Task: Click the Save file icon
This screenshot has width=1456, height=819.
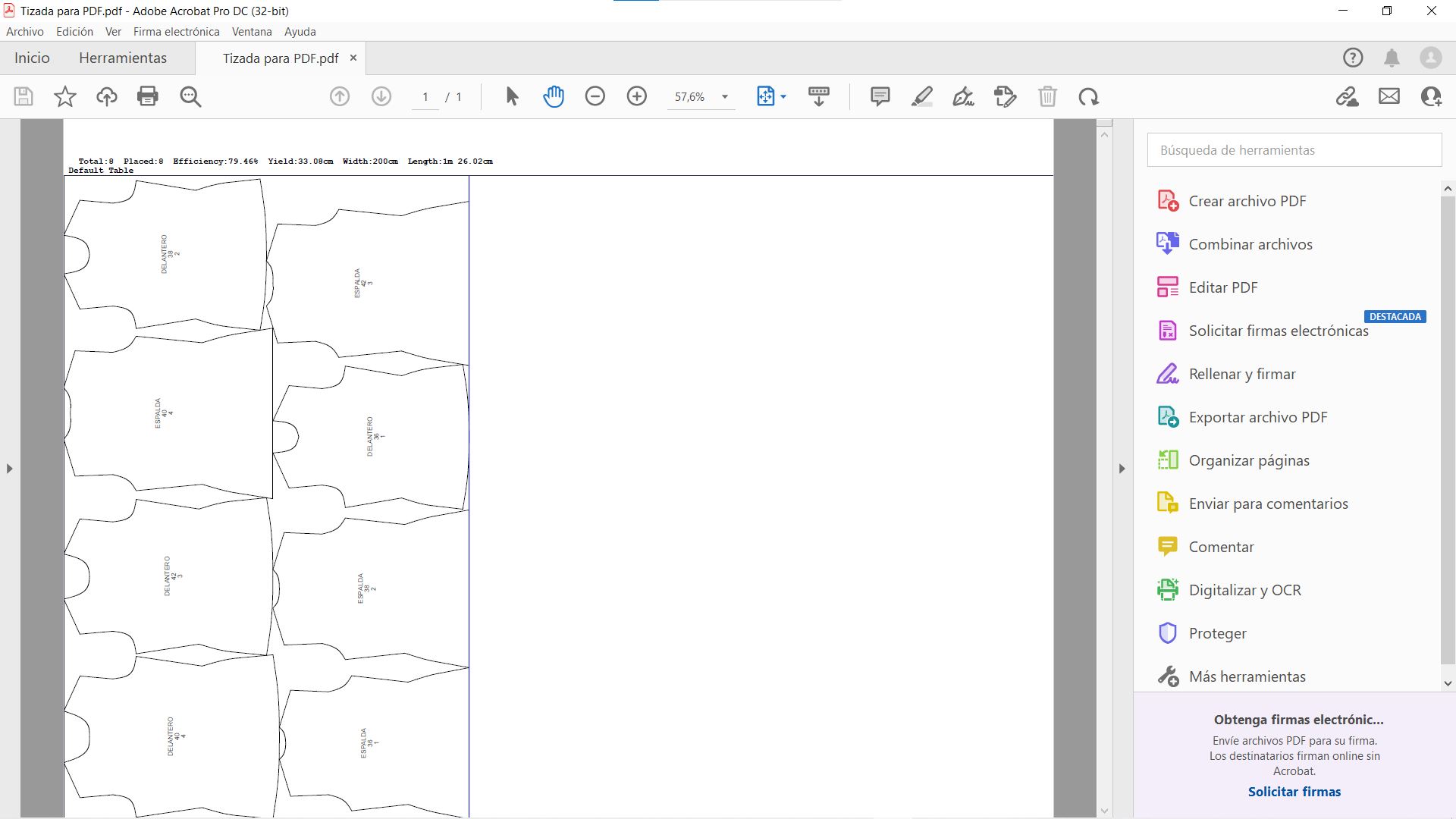Action: click(24, 96)
